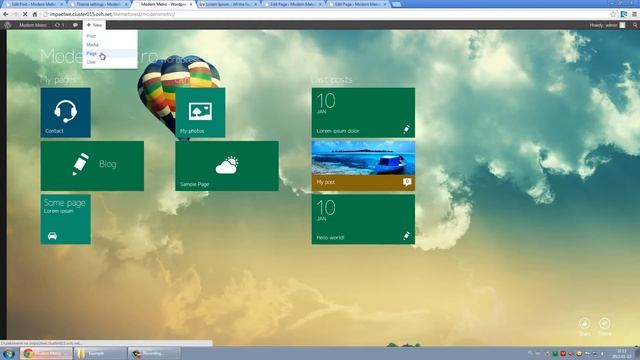Click comment icon on My post tile
Screen dimensions: 640x360
(407, 182)
